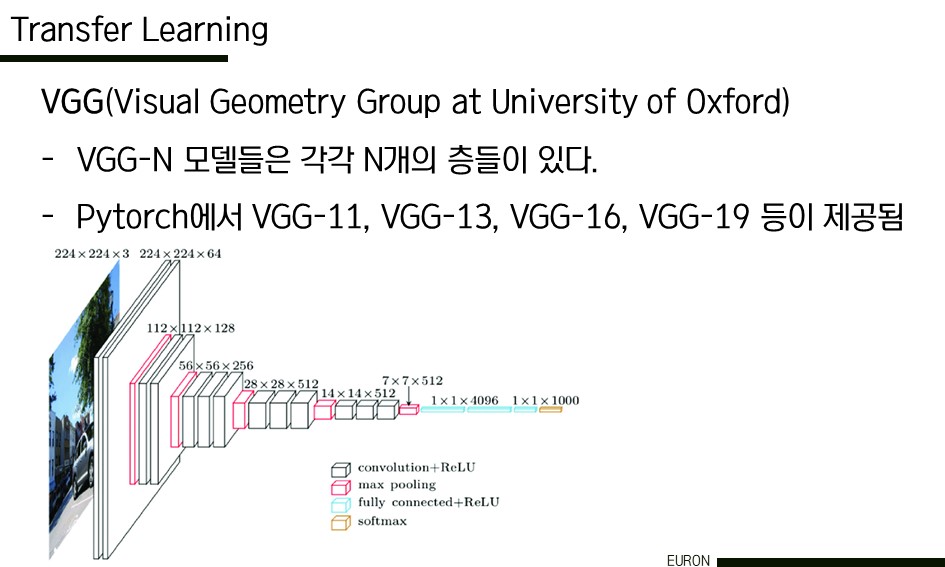Click the street photo input image

[83, 410]
